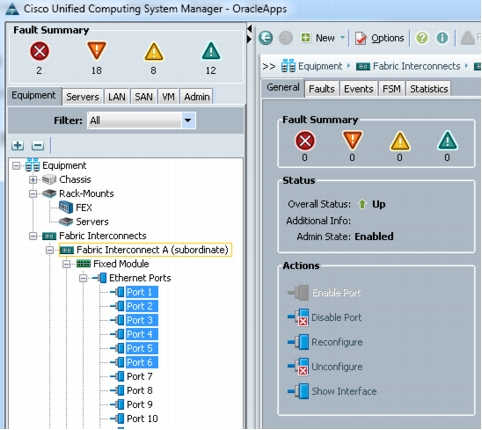Expand the Chassis node

click(33, 180)
